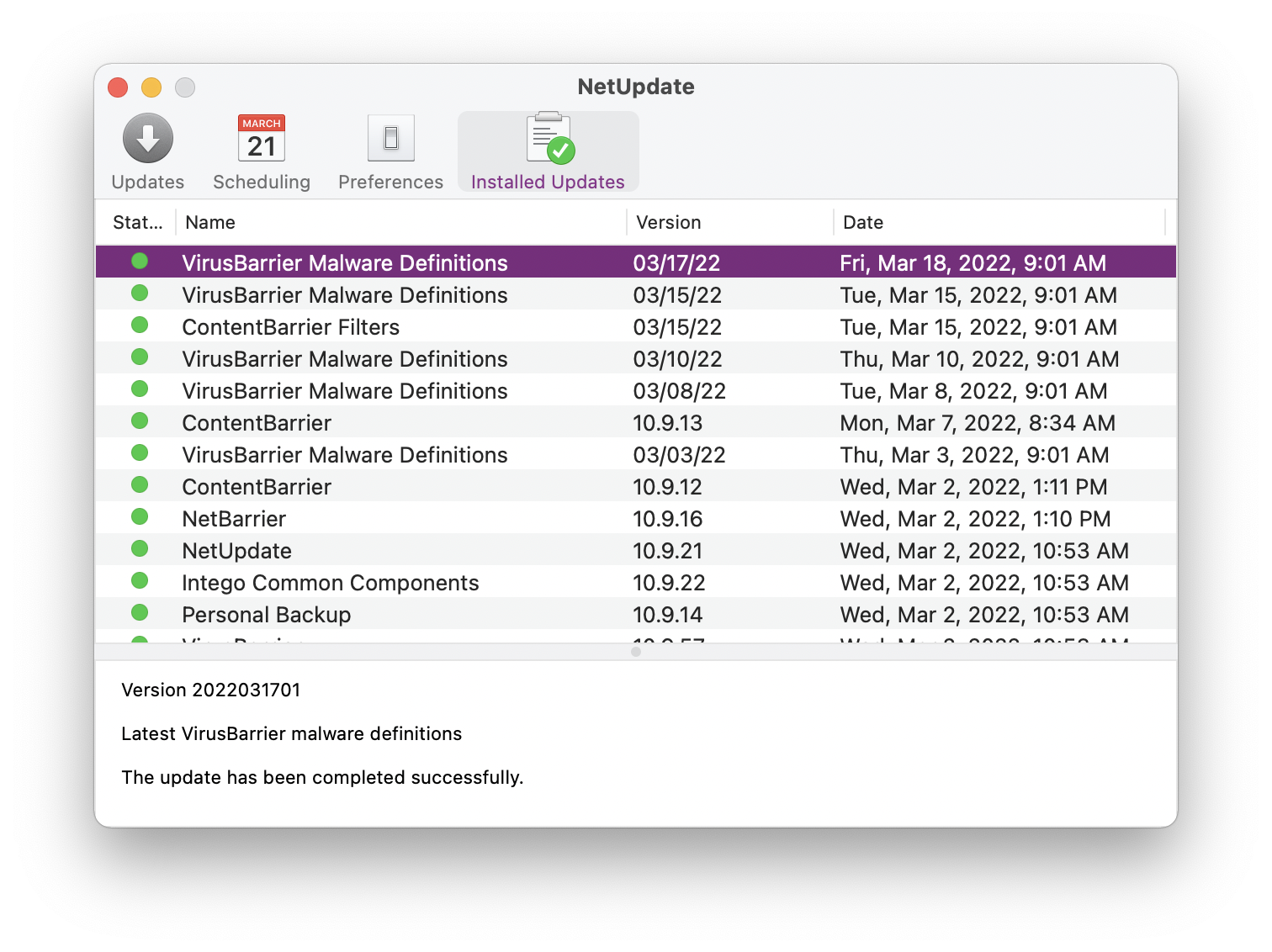This screenshot has height=952, width=1272.
Task: Click version 10.9.22 cell
Action: (669, 583)
